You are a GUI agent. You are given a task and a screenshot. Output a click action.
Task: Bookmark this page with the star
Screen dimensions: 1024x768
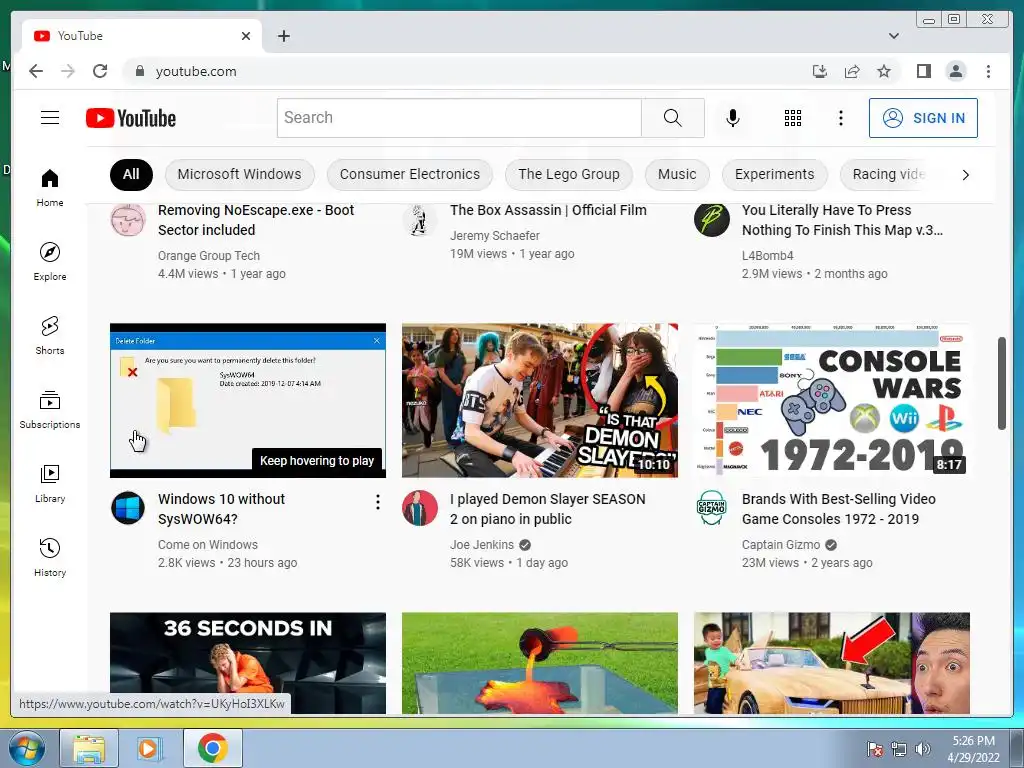[x=884, y=71]
